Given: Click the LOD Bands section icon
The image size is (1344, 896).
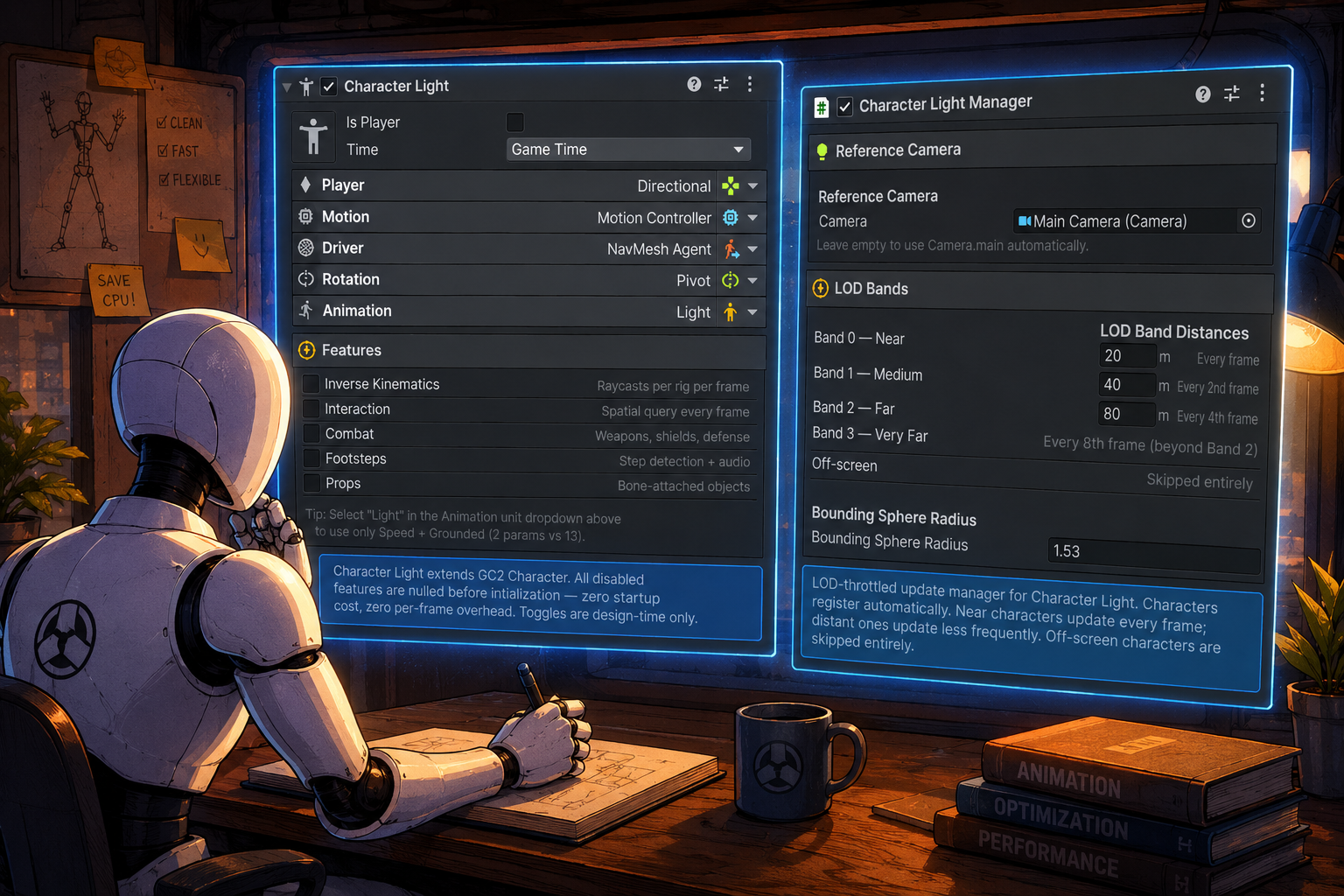Looking at the screenshot, I should 821,288.
